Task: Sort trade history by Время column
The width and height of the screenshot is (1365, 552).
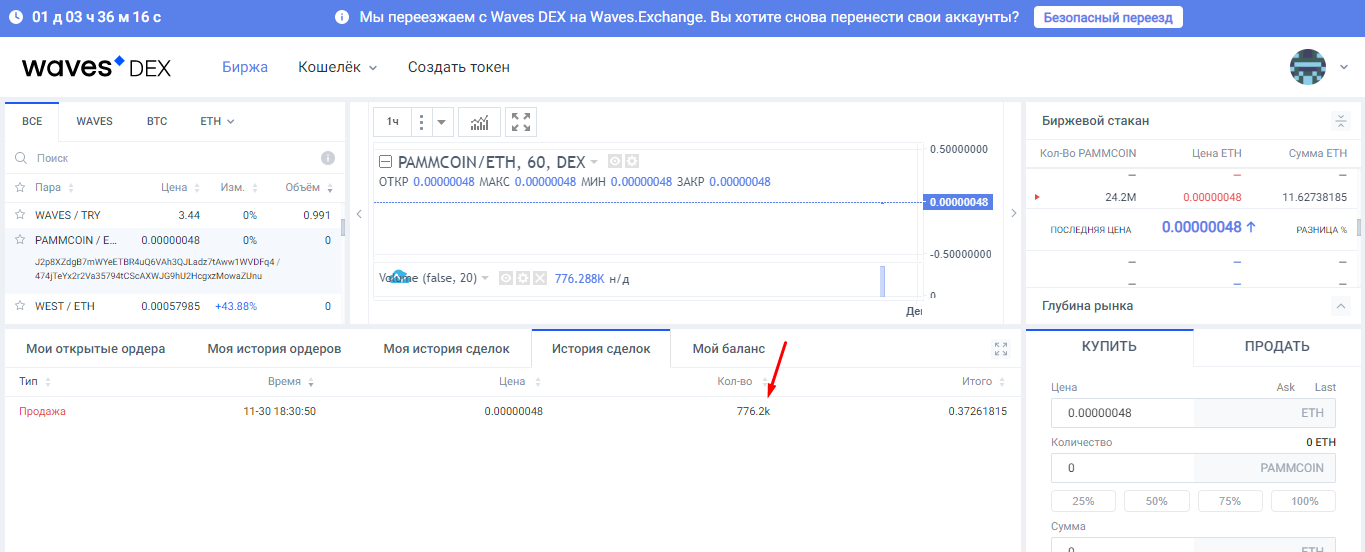Action: tap(291, 382)
